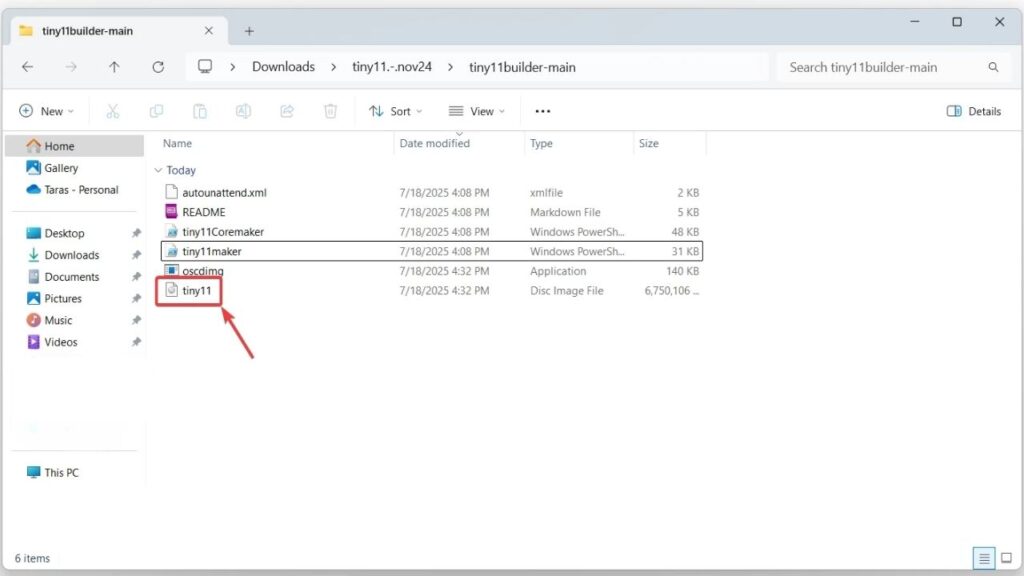Click the autounattend.xml file icon
1024x576 pixels.
171,192
